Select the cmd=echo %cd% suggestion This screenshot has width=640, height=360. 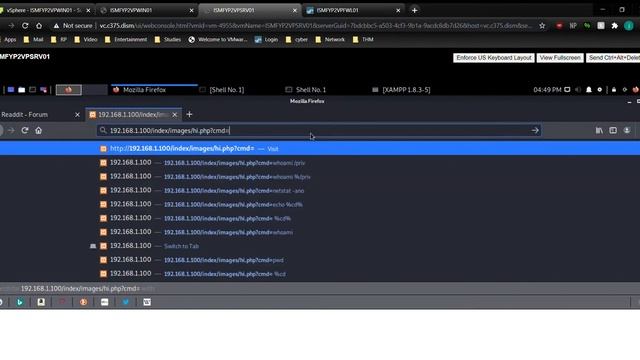[x=320, y=204]
